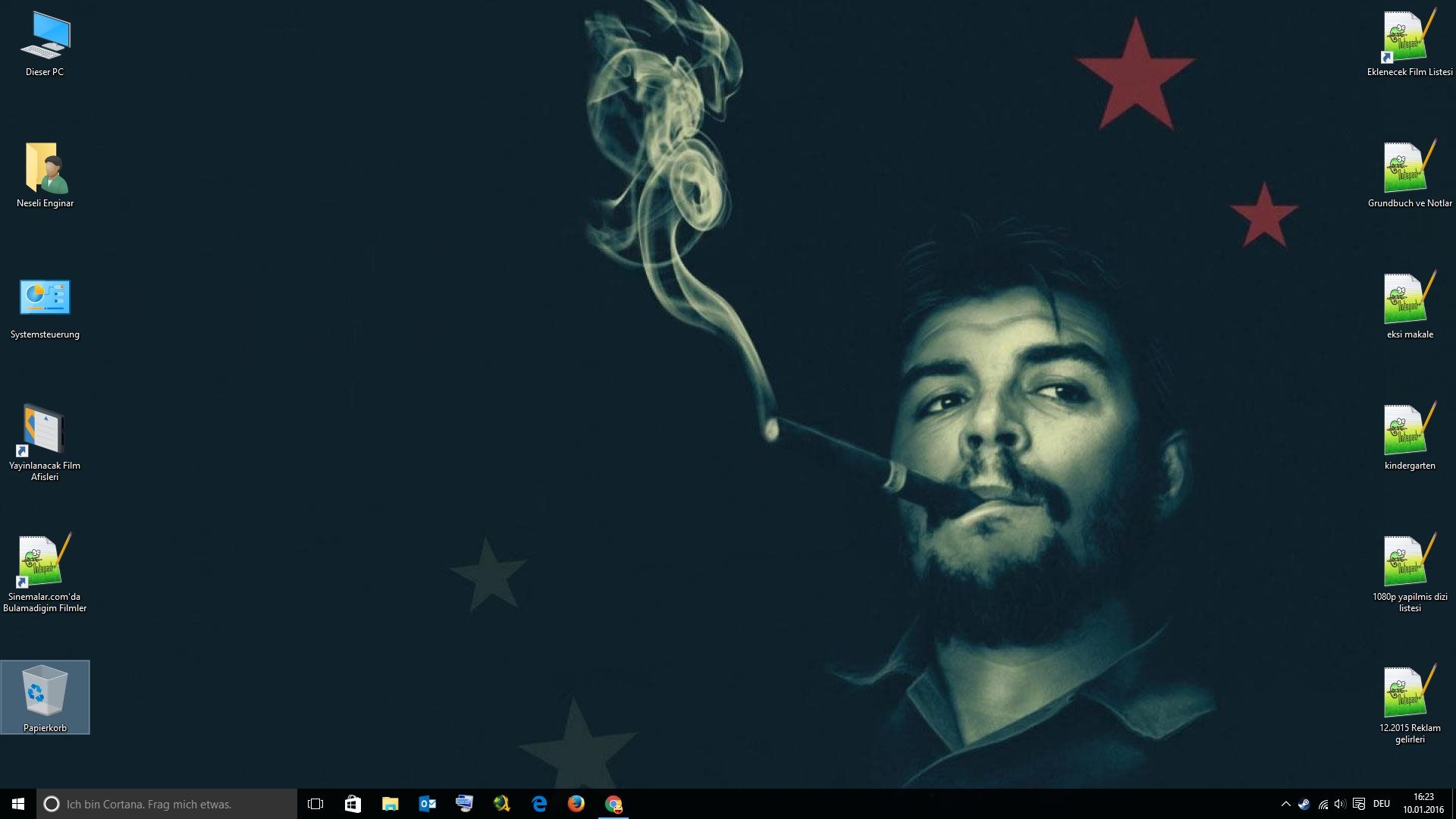Open the Windows Start menu
This screenshot has height=819, width=1456.
tap(18, 804)
